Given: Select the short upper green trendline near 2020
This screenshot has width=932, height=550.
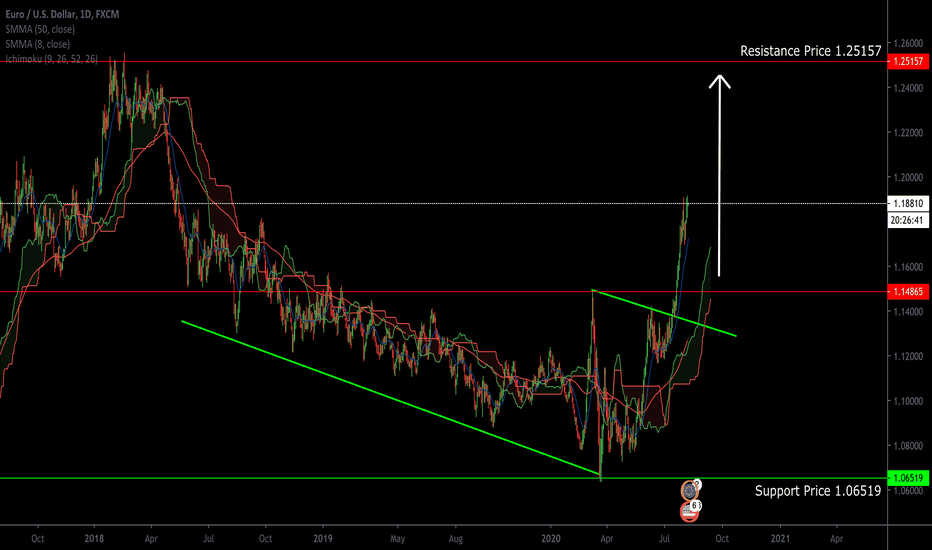Looking at the screenshot, I should tap(665, 313).
